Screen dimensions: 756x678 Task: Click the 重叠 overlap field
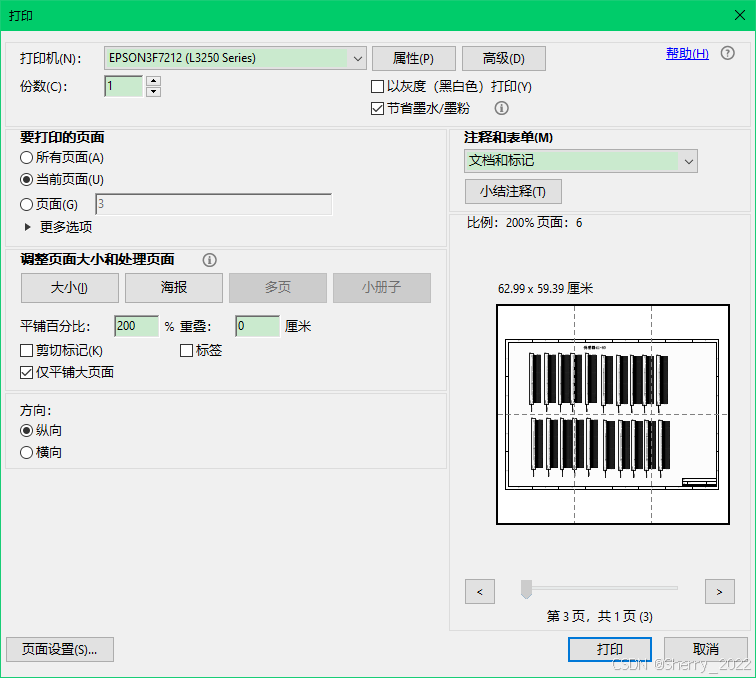[257, 326]
